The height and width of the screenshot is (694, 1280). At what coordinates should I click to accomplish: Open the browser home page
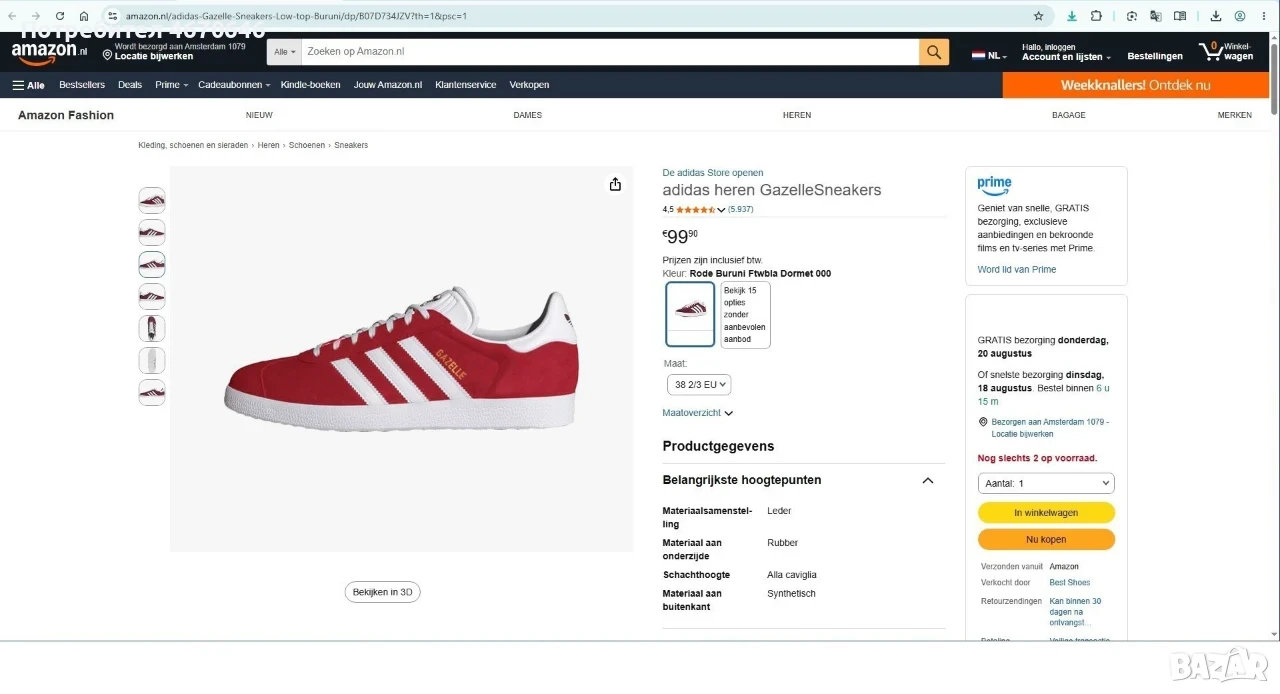pos(84,16)
